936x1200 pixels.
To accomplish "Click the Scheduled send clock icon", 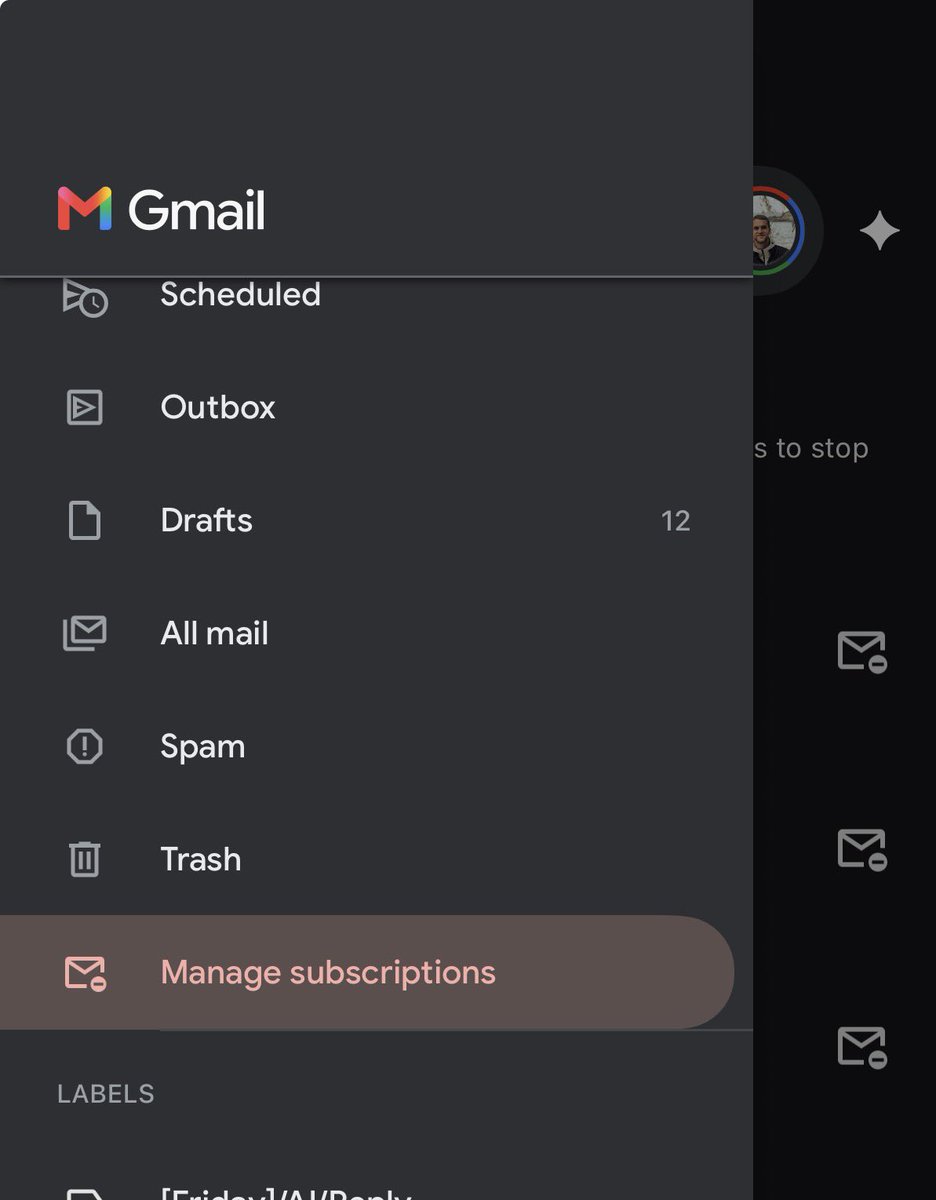I will click(x=85, y=298).
